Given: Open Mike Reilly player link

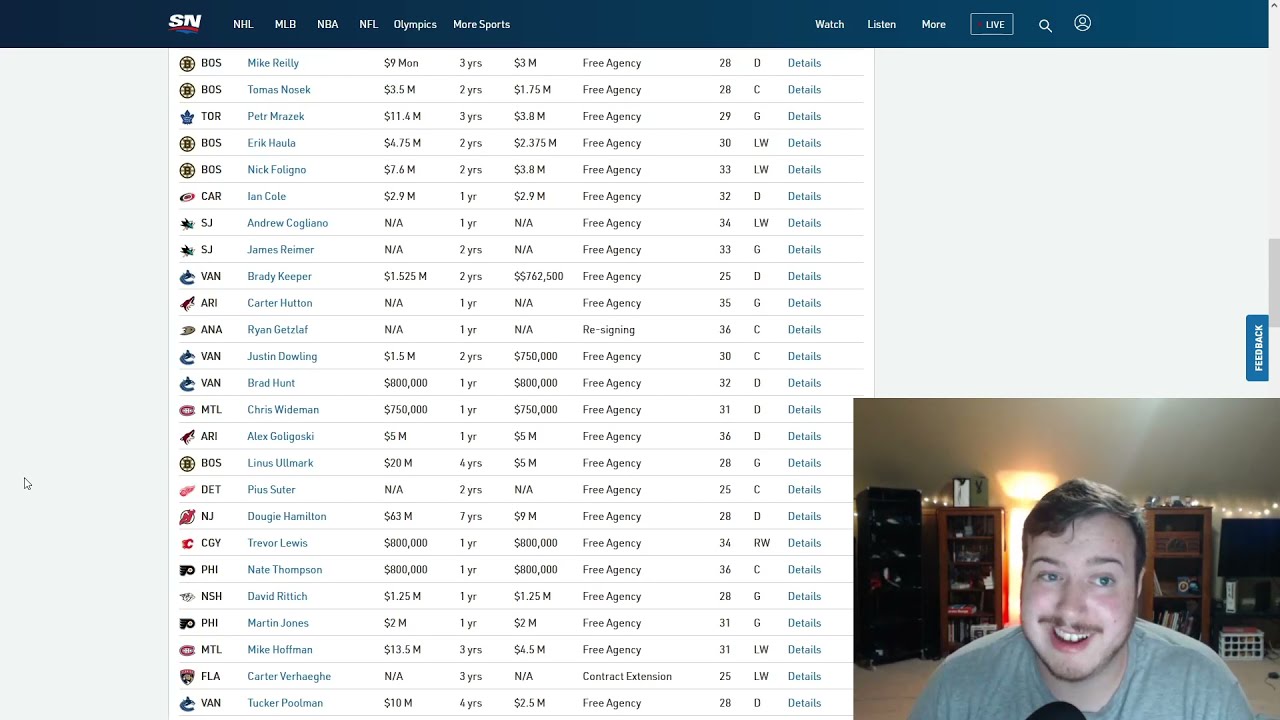Looking at the screenshot, I should 273,63.
